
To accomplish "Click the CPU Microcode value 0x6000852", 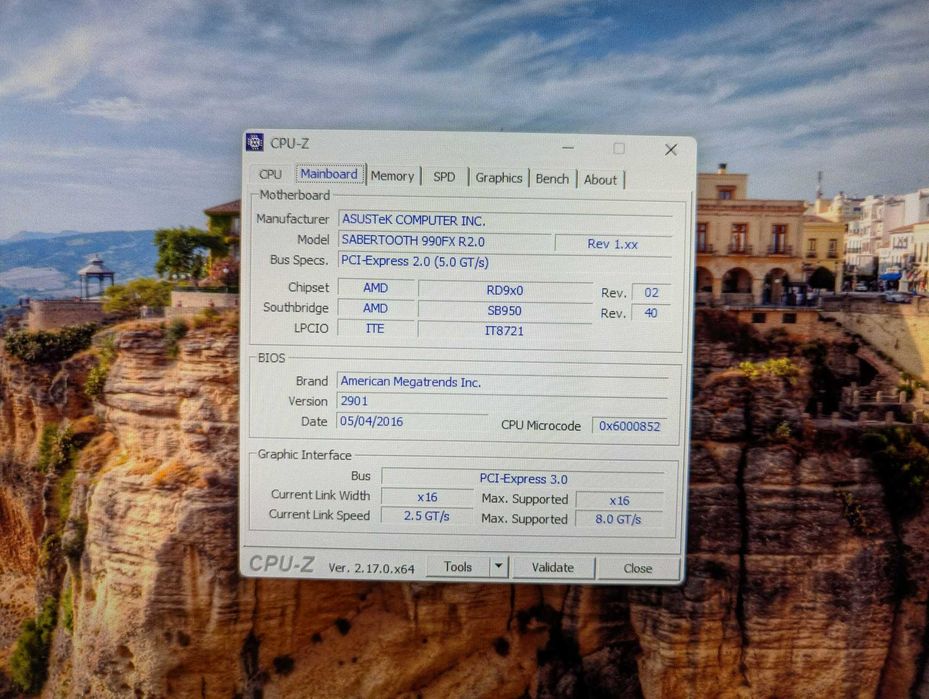I will (629, 426).
